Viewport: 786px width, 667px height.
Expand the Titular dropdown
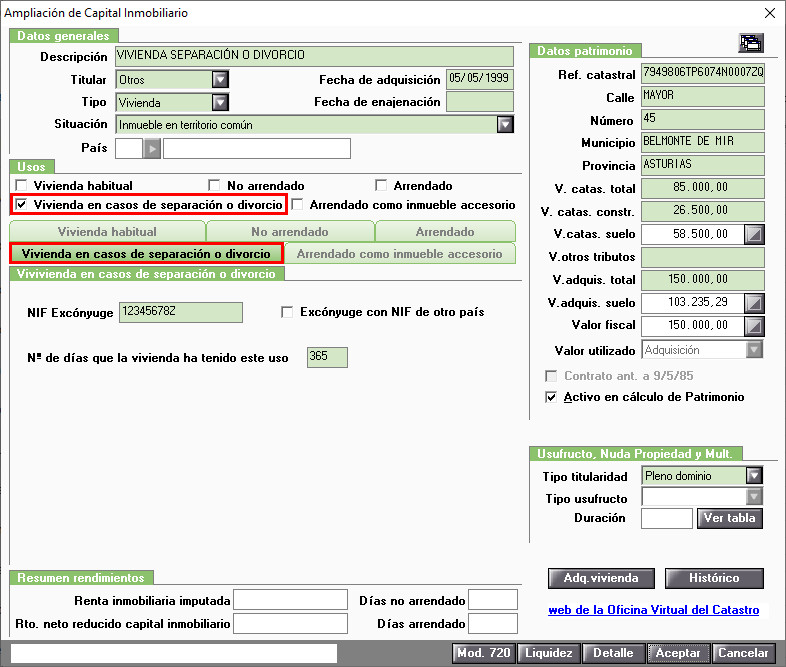[x=220, y=79]
